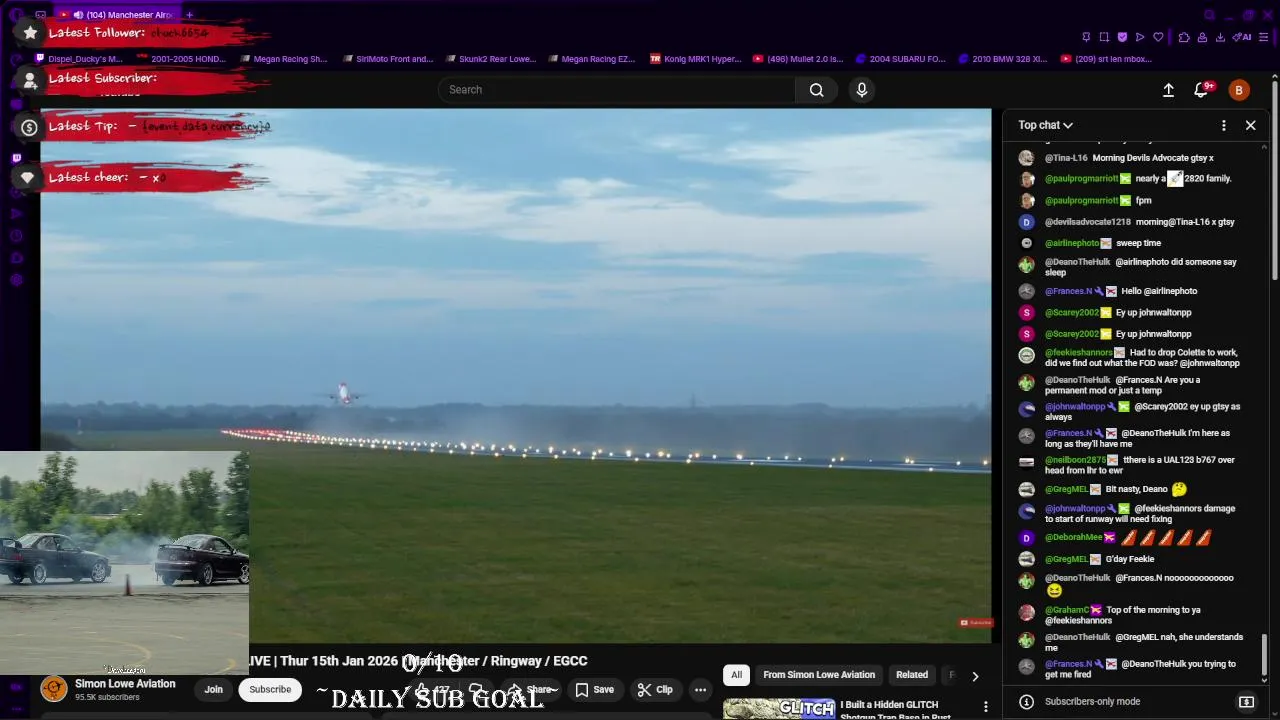Viewport: 1280px width, 720px height.
Task: Open the SiriMoto Front and... bookmark
Action: pos(387,59)
